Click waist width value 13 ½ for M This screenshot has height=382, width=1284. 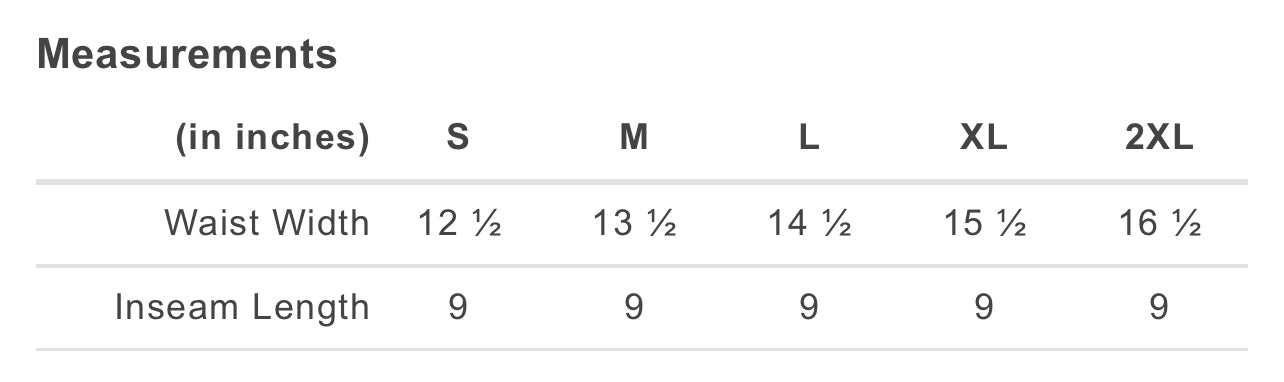coord(634,223)
